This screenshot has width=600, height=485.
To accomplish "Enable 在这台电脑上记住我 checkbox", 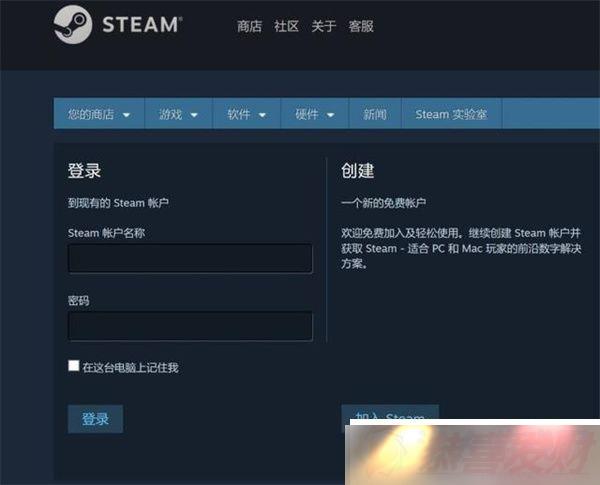I will pos(73,366).
